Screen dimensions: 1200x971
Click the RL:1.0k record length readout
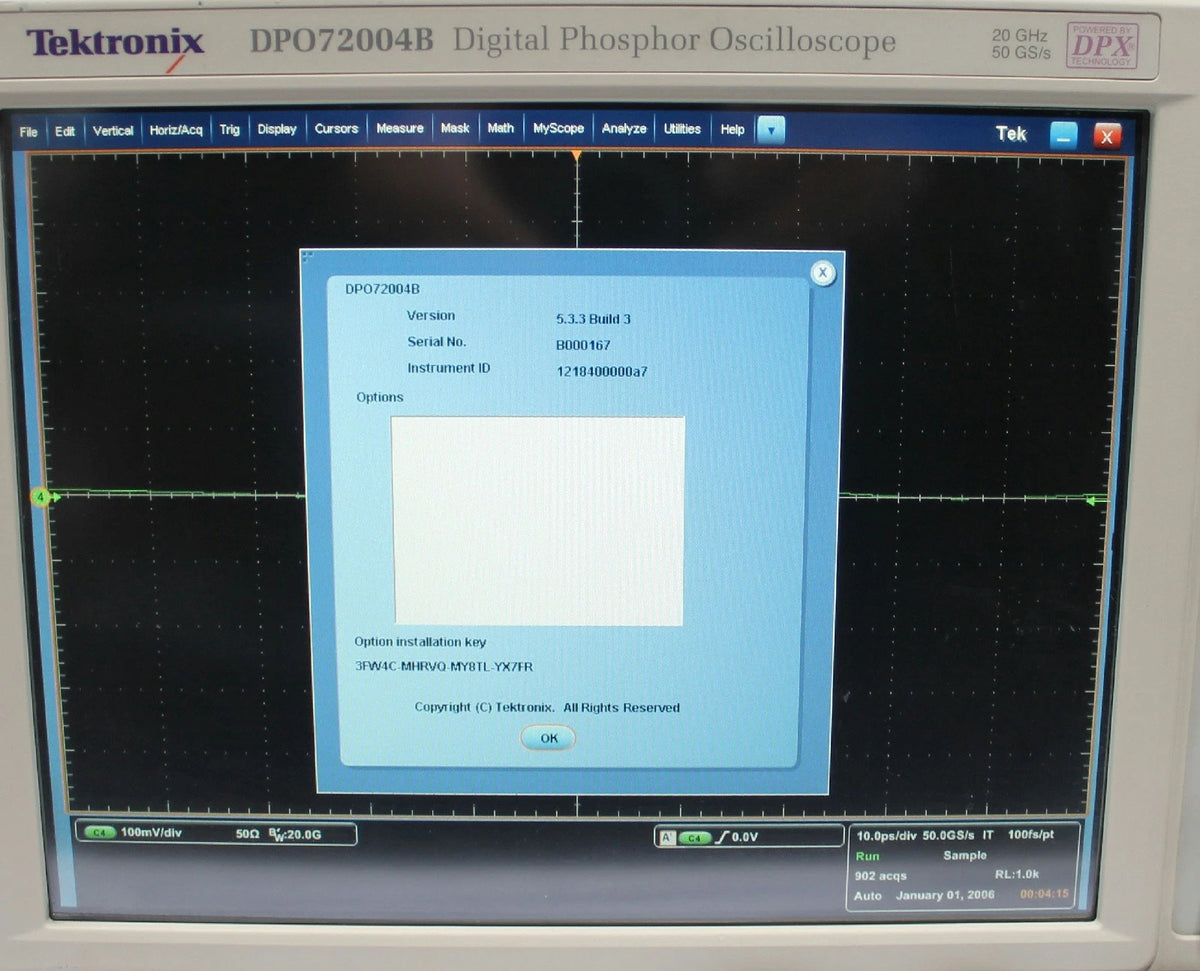point(1017,874)
